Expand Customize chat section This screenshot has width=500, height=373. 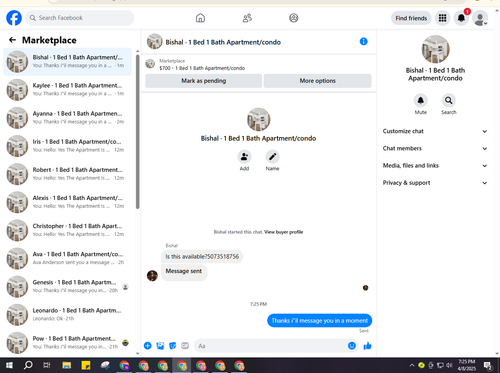(435, 131)
